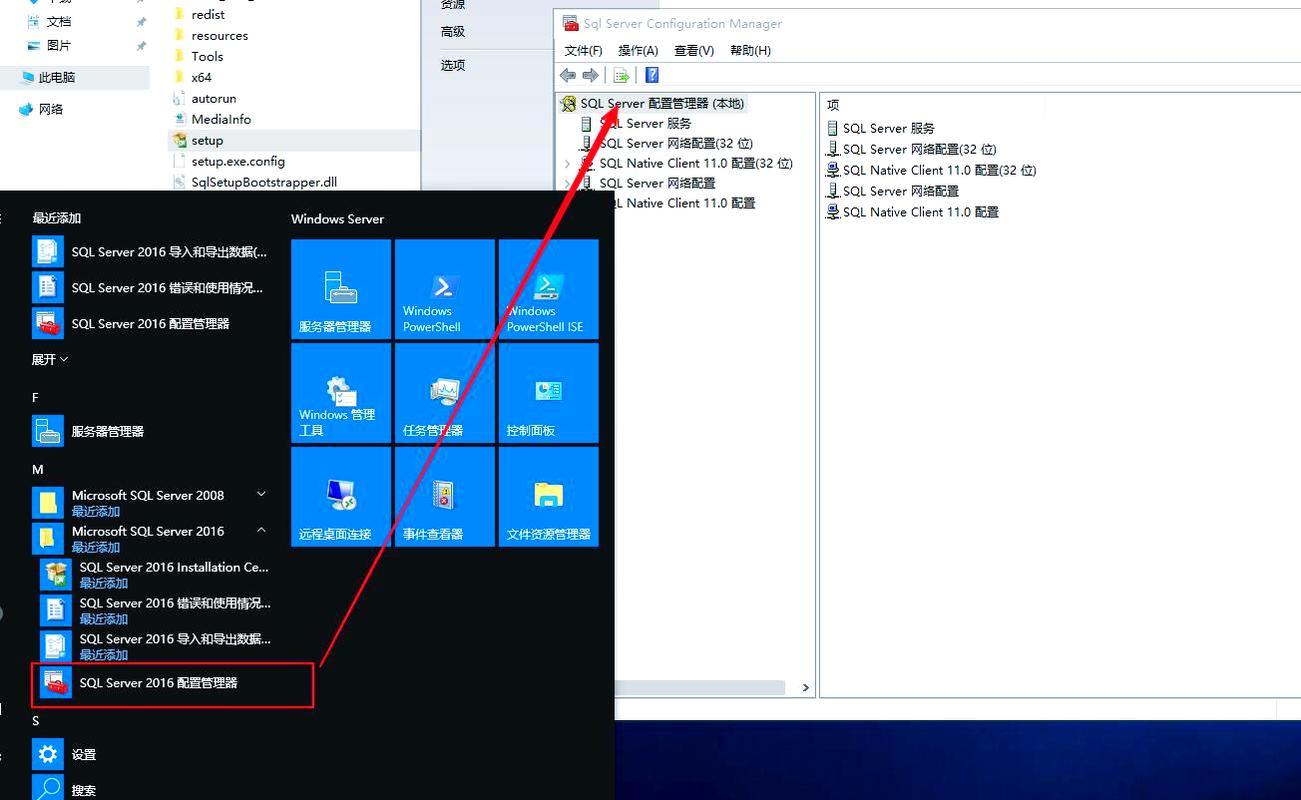Select the setup application file
This screenshot has height=800, width=1301.
click(x=207, y=141)
